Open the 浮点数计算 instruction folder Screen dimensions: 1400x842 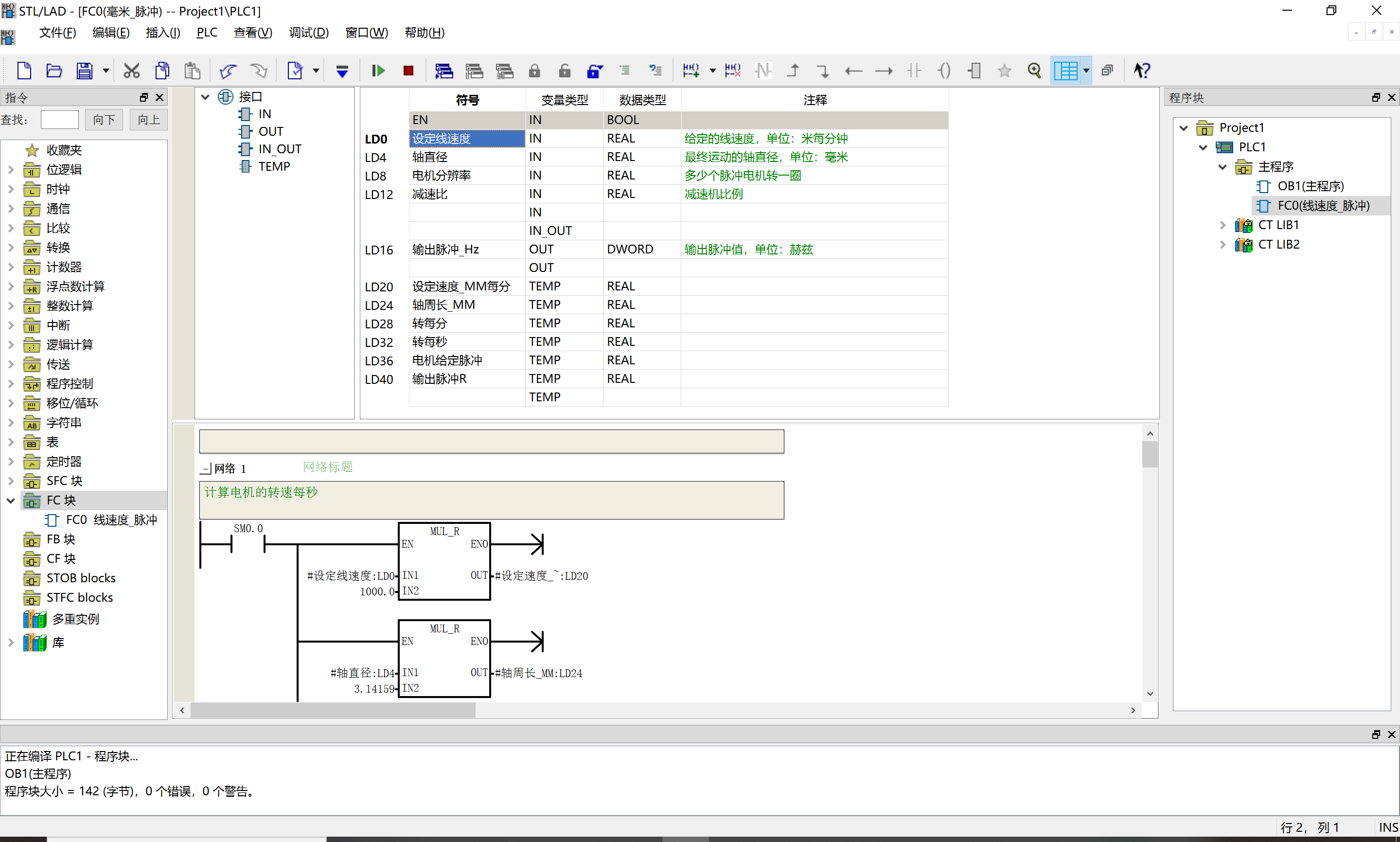pos(75,287)
